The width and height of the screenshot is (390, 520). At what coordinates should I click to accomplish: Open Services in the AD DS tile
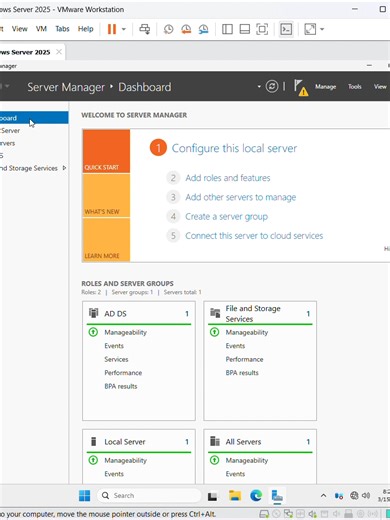[116, 359]
